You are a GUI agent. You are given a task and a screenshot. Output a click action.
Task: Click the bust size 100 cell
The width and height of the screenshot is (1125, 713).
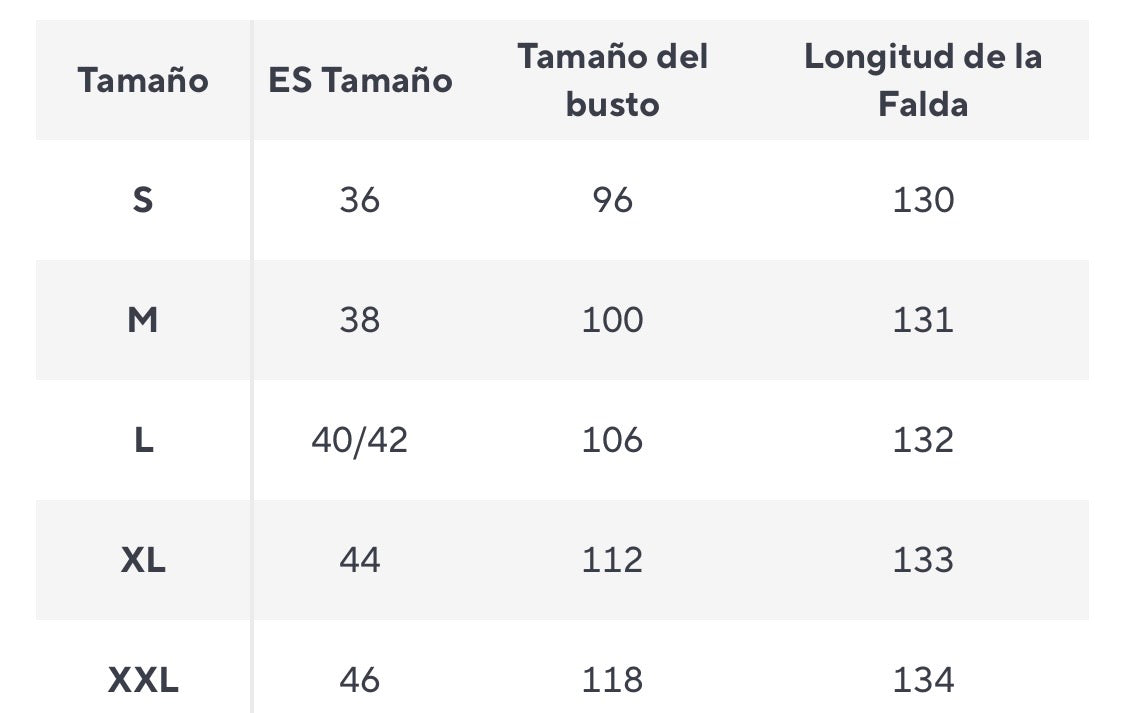click(x=612, y=320)
